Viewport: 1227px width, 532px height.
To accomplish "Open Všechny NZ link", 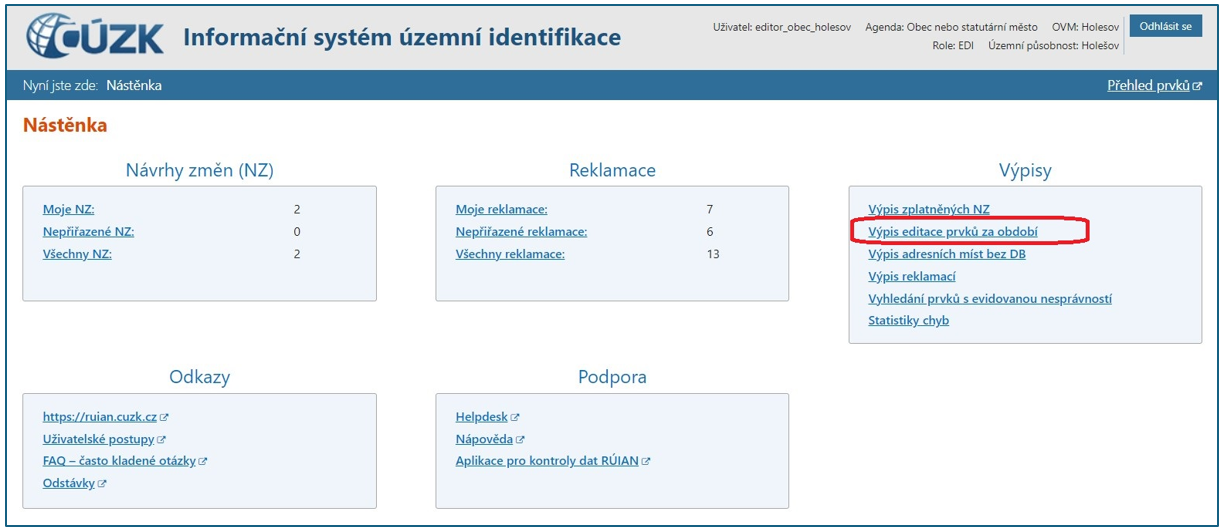I will pos(77,254).
